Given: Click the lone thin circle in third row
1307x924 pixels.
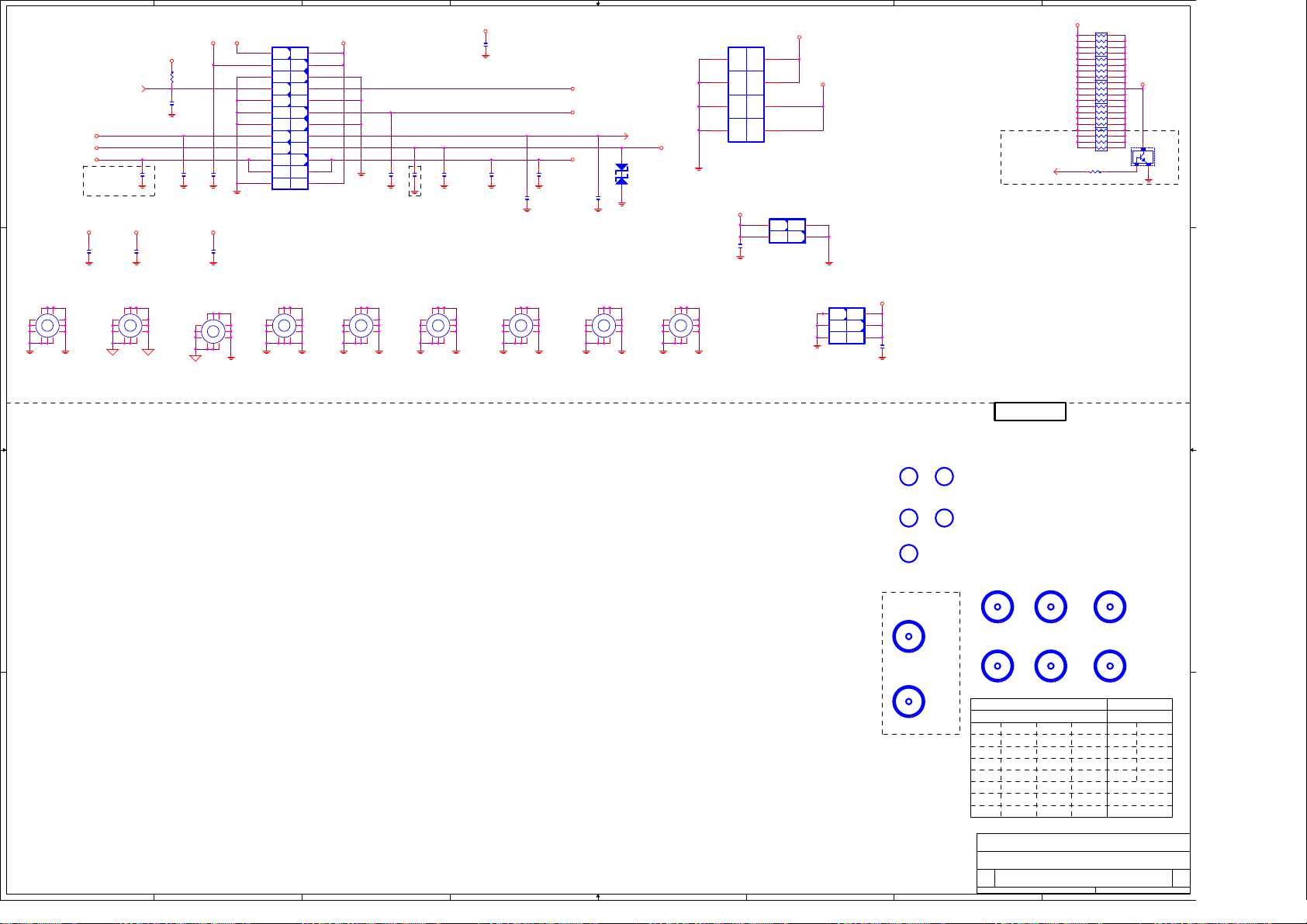Looking at the screenshot, I should tap(908, 553).
